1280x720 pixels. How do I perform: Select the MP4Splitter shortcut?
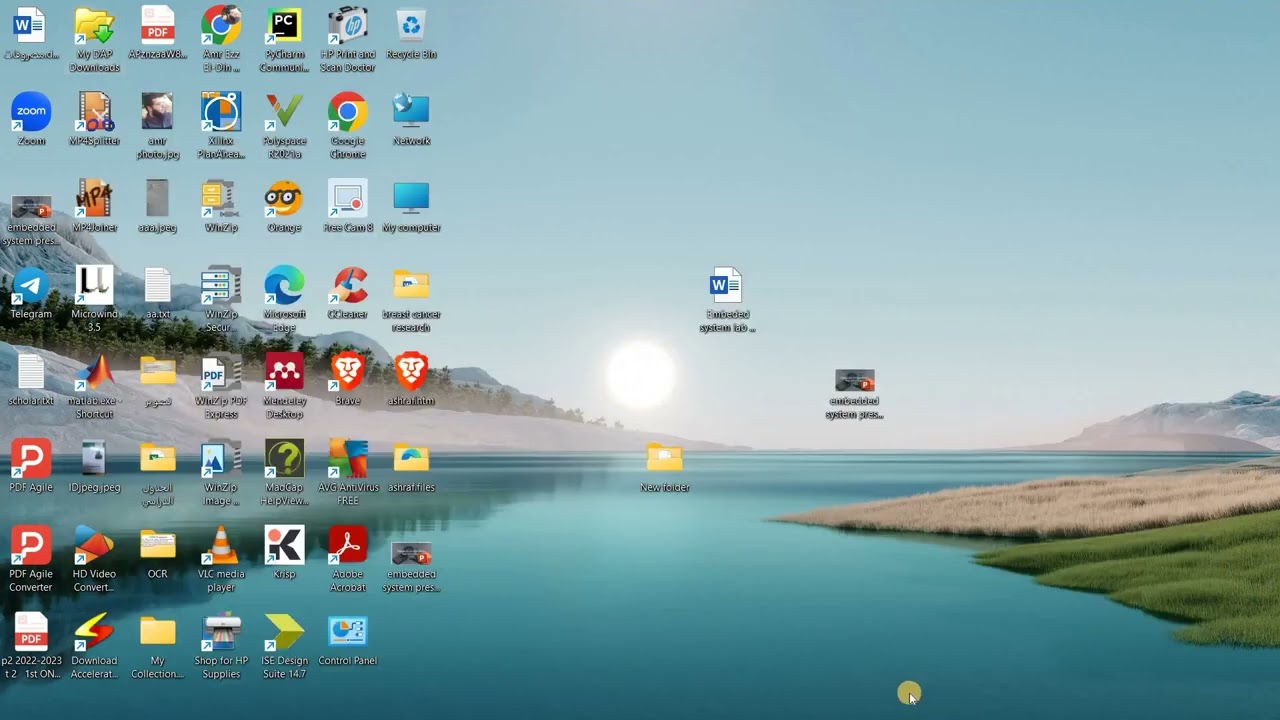pyautogui.click(x=94, y=120)
